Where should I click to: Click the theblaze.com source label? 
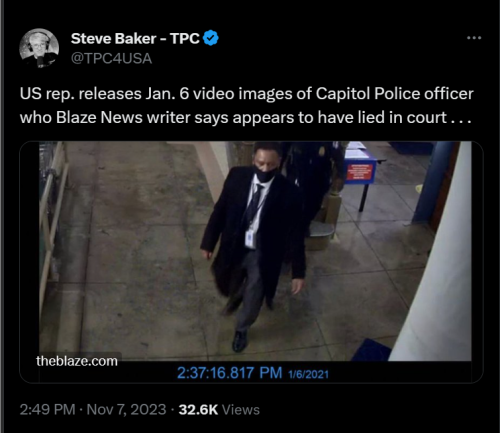pyautogui.click(x=77, y=361)
